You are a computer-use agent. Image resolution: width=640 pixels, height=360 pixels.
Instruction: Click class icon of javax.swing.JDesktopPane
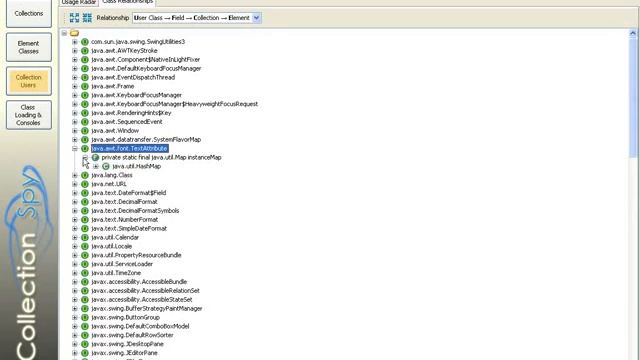coord(85,344)
